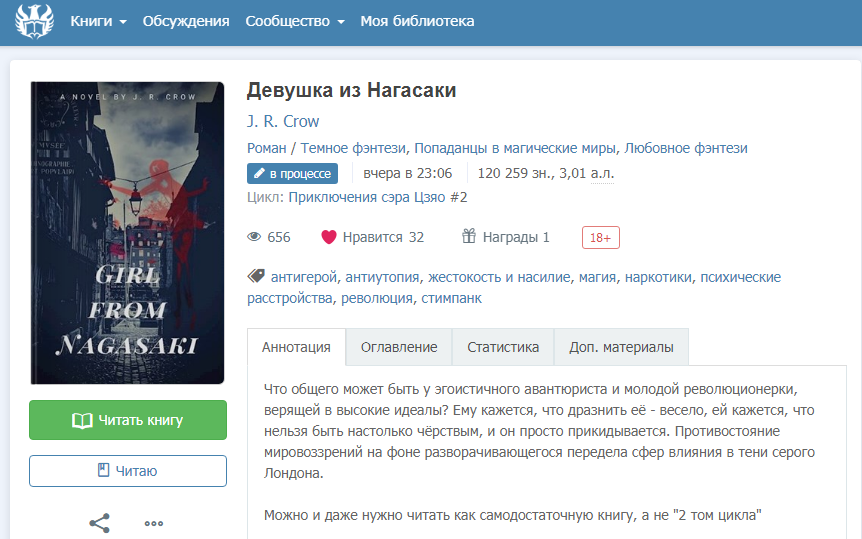Open the three-dots more options menu
This screenshot has height=539, width=862.
pyautogui.click(x=154, y=523)
